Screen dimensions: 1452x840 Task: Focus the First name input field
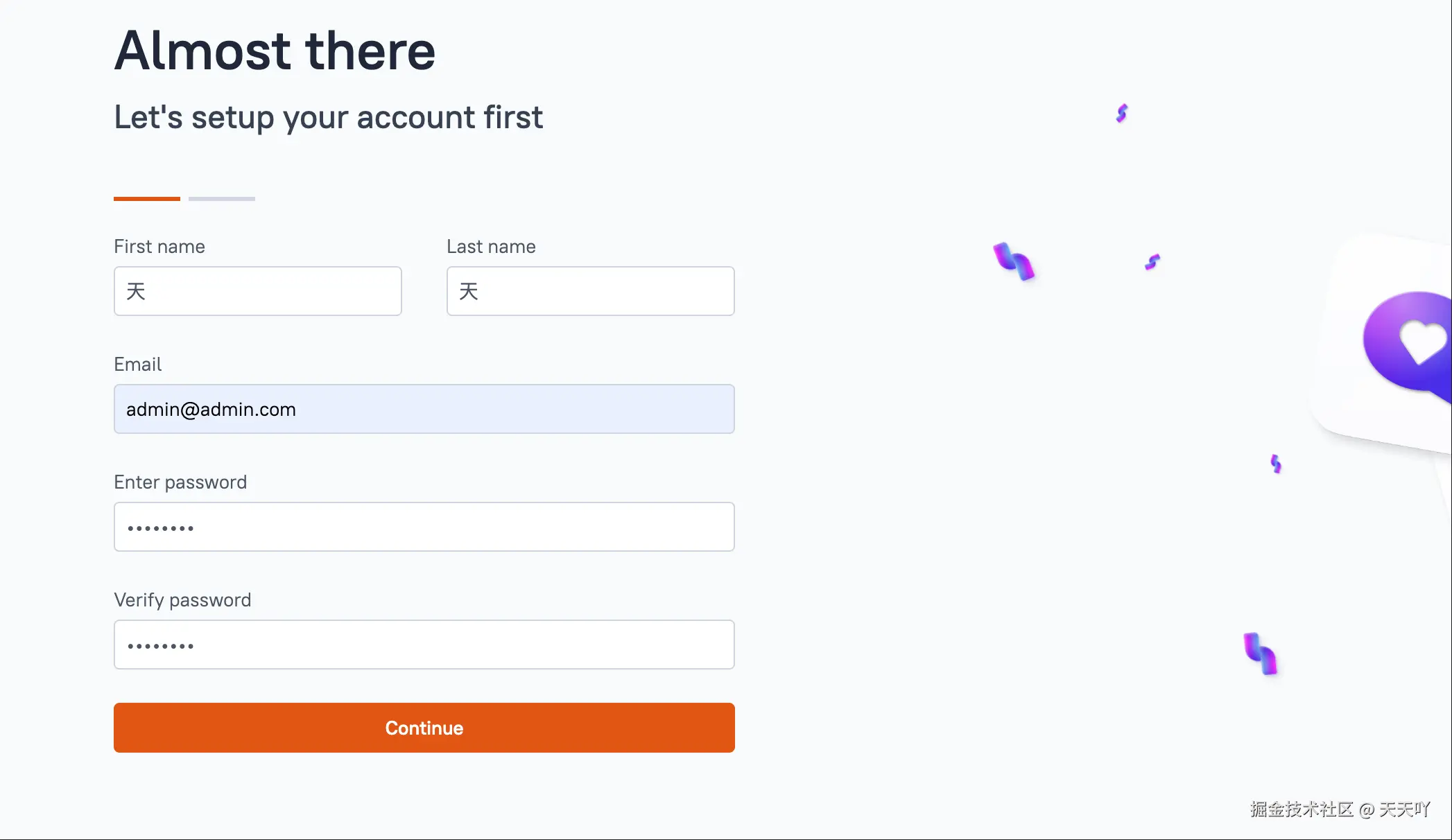tap(258, 291)
